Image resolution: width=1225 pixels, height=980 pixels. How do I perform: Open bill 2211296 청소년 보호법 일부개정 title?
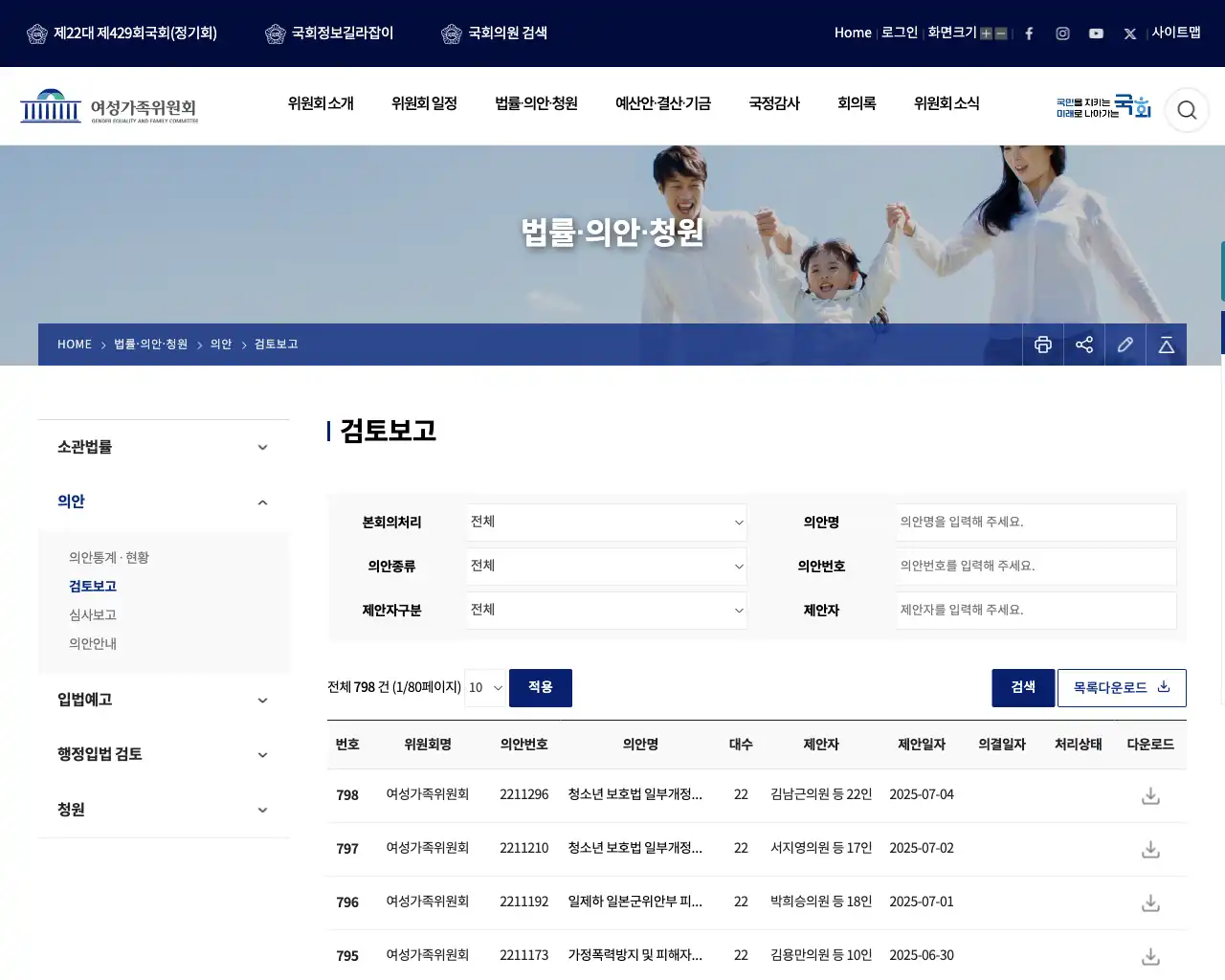[x=635, y=794]
